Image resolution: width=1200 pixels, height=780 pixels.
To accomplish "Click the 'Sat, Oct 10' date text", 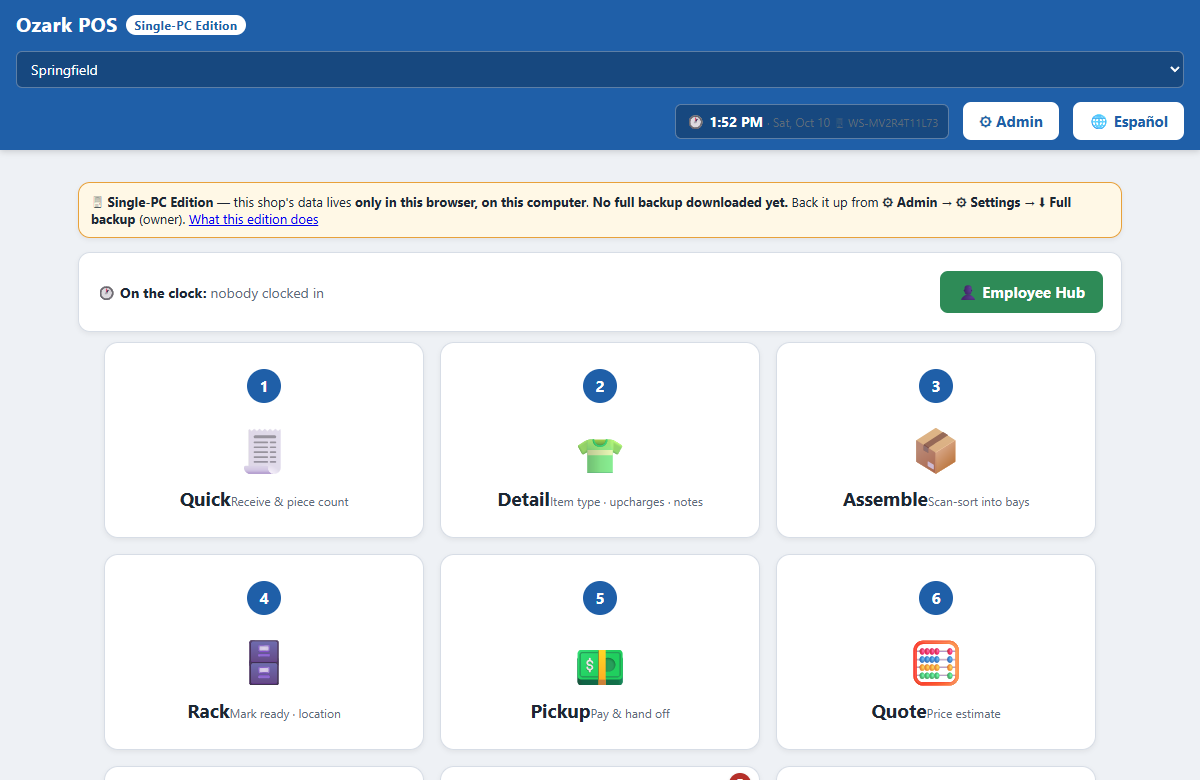I will [x=801, y=123].
